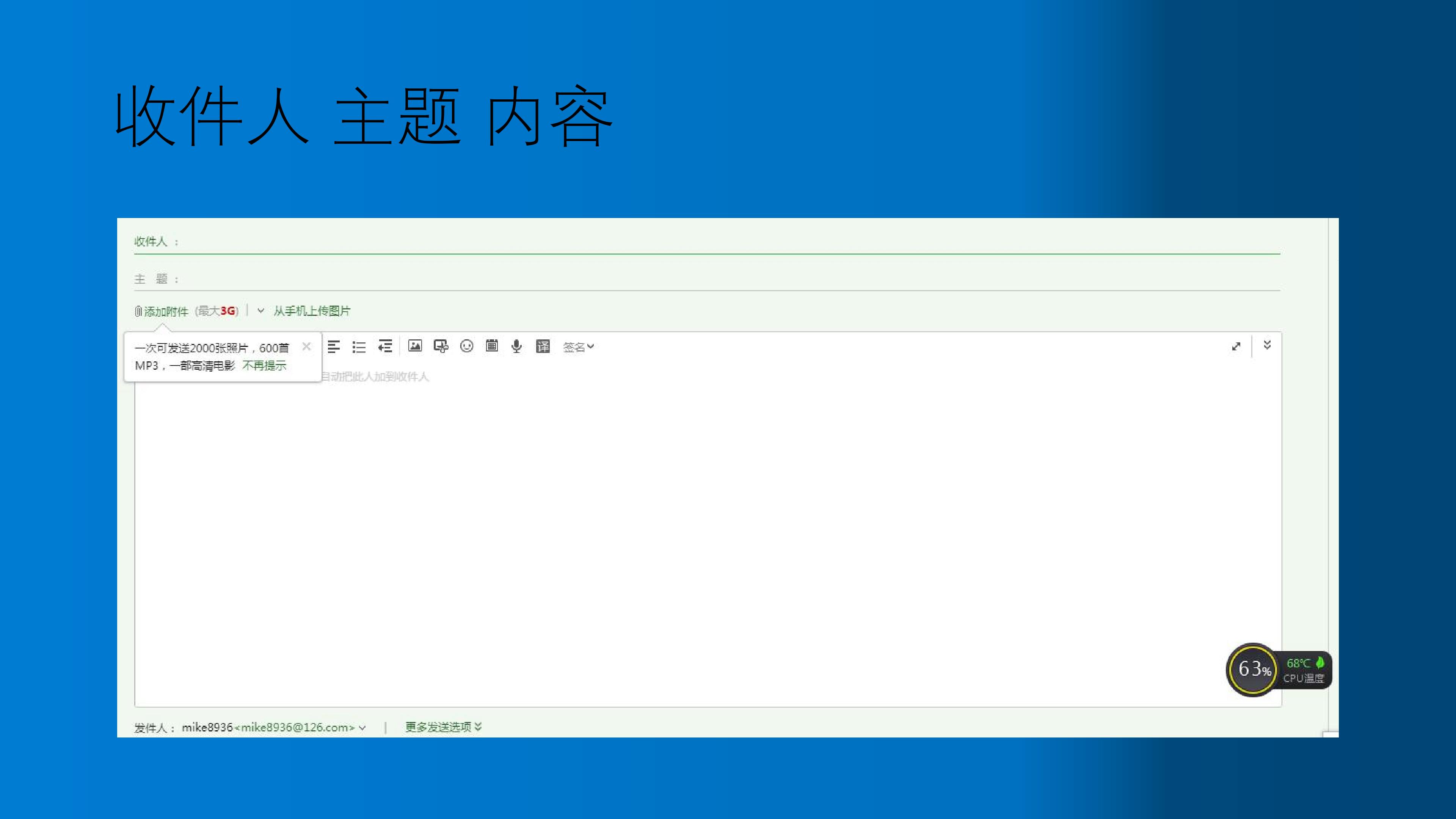
Task: Click the calendar date icon
Action: tap(492, 346)
